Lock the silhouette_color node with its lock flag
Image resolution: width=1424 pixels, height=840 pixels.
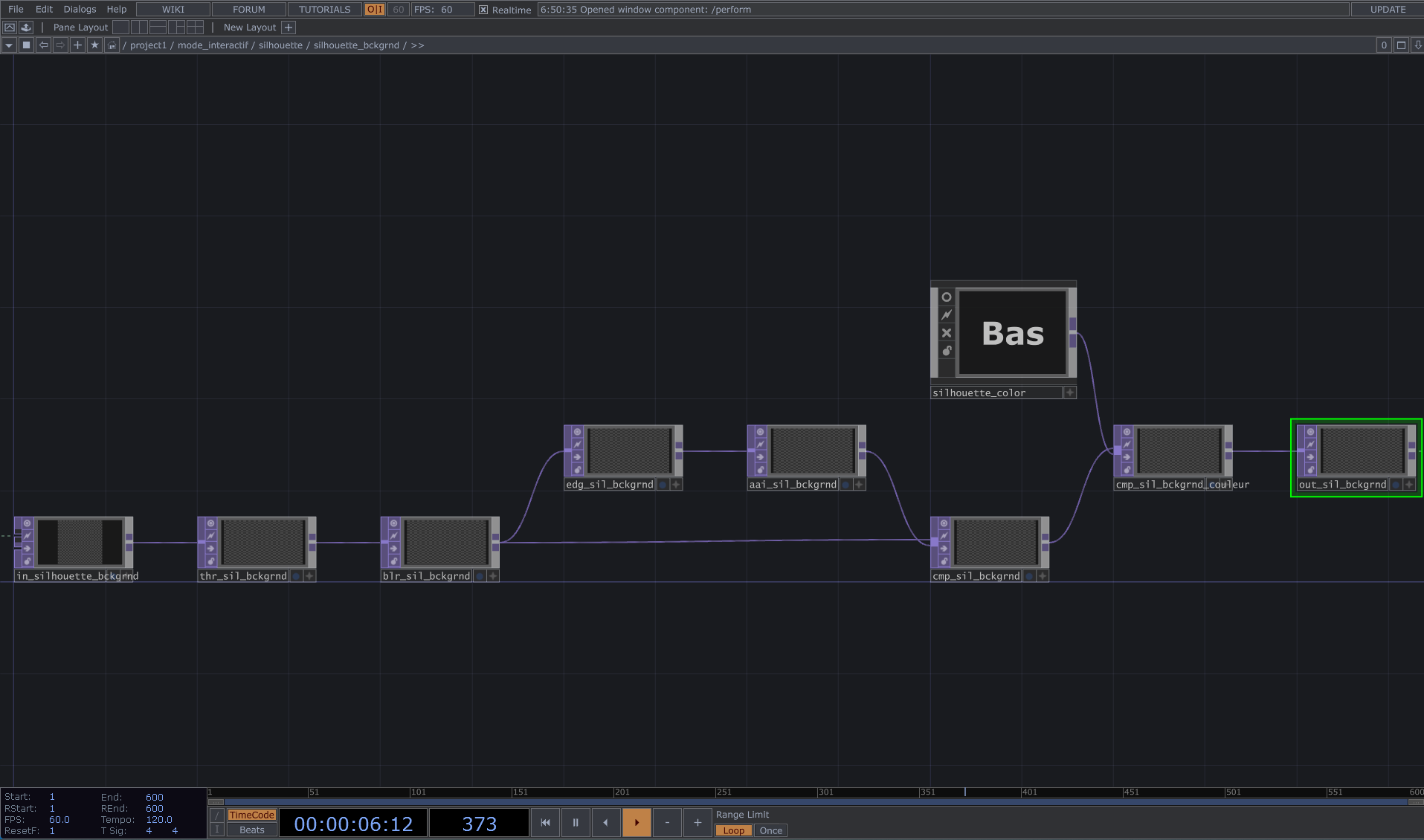(x=946, y=349)
